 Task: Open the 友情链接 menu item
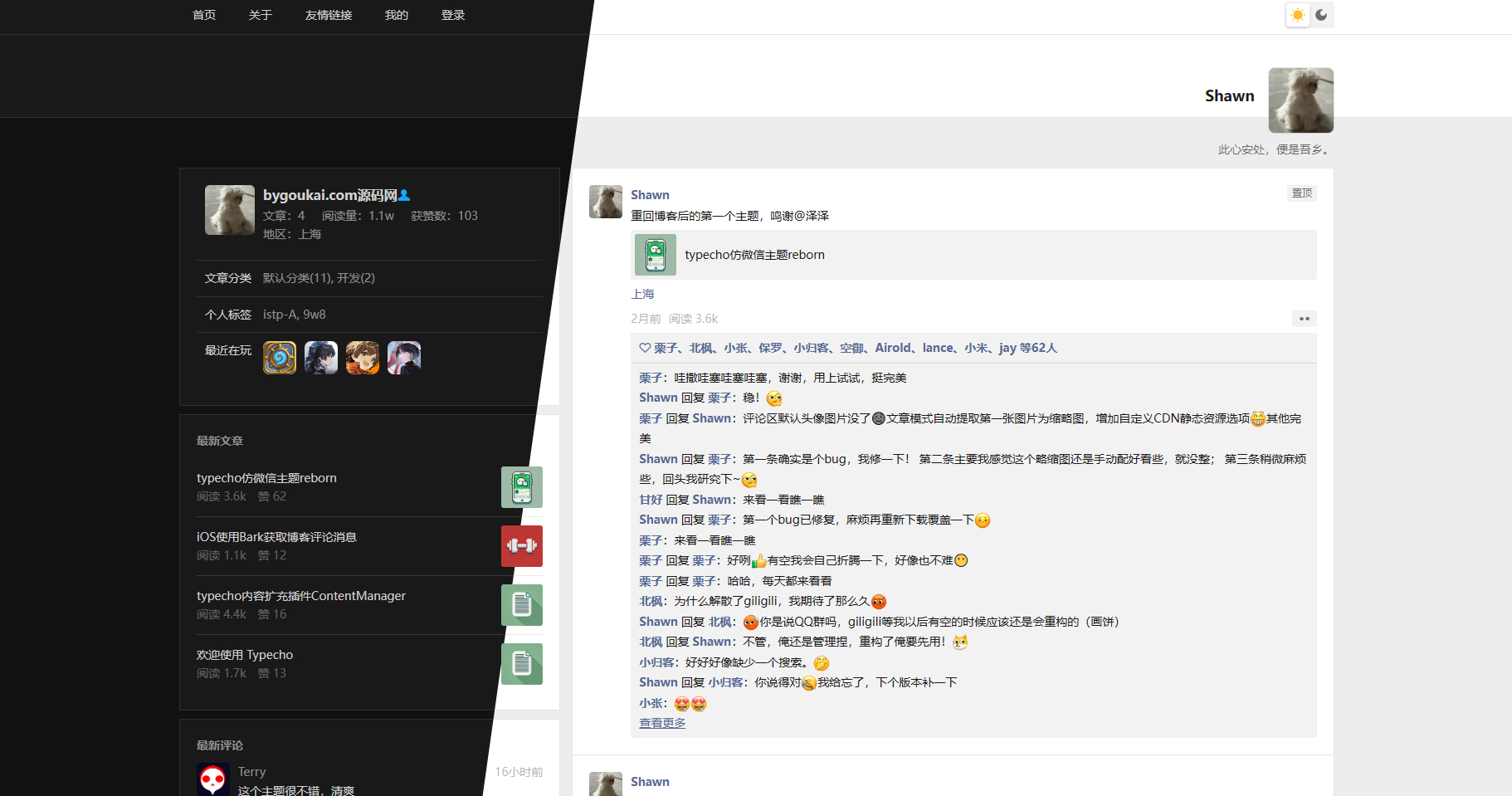click(x=329, y=15)
